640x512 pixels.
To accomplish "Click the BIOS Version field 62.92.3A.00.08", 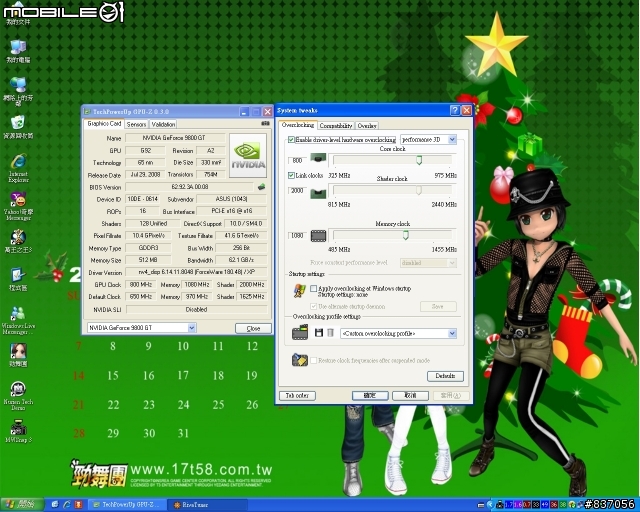I will (190, 187).
